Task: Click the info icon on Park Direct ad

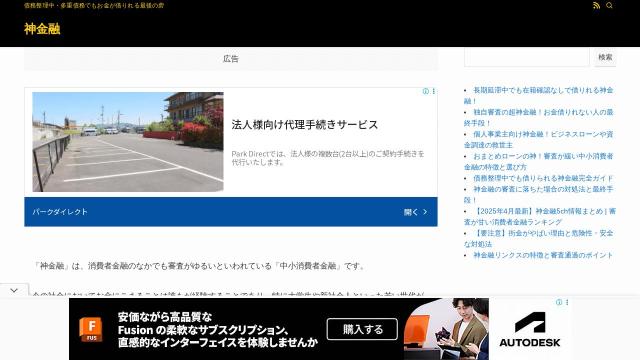Action: pos(425,91)
